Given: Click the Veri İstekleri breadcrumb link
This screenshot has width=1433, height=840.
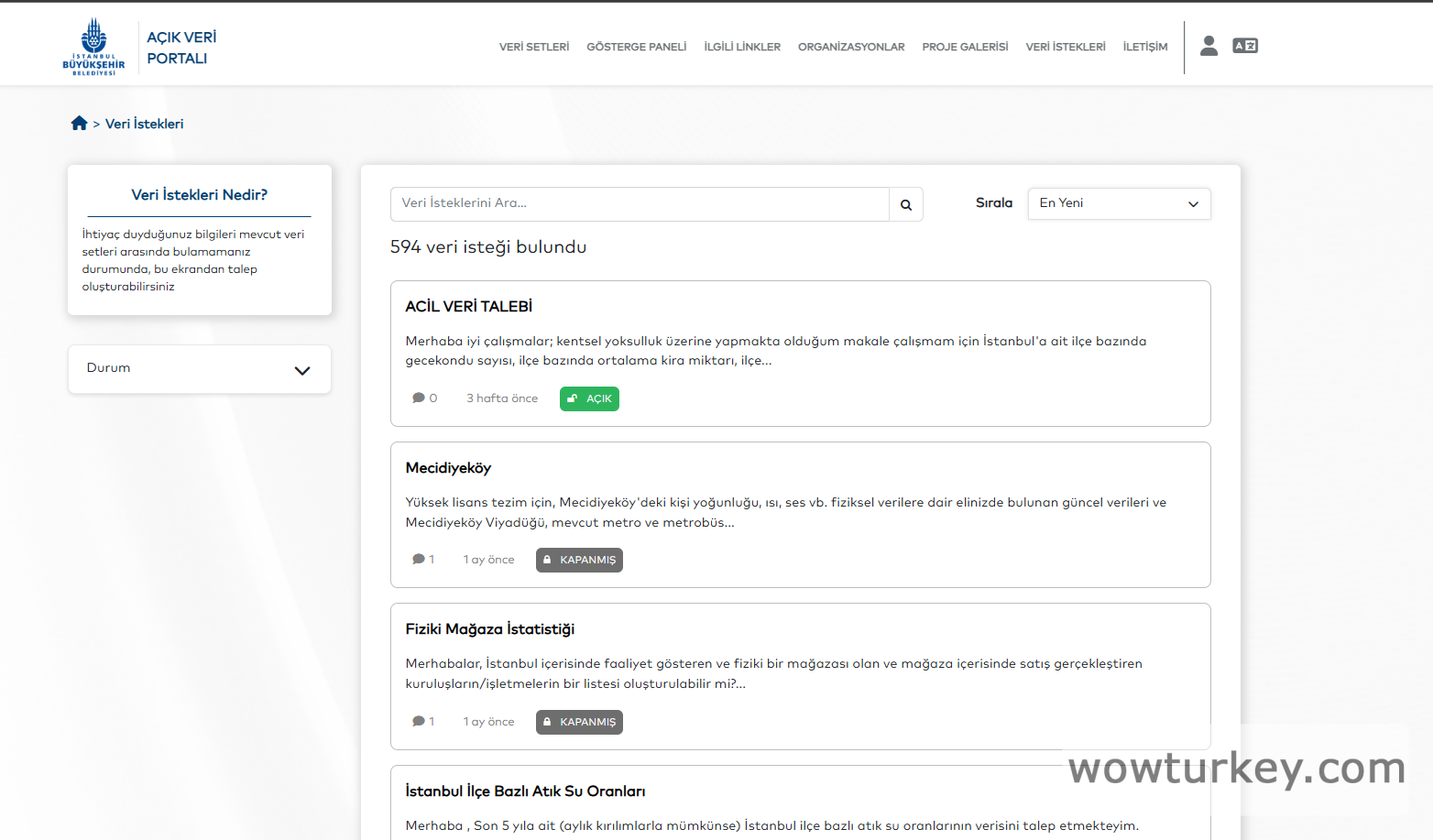Looking at the screenshot, I should [144, 124].
